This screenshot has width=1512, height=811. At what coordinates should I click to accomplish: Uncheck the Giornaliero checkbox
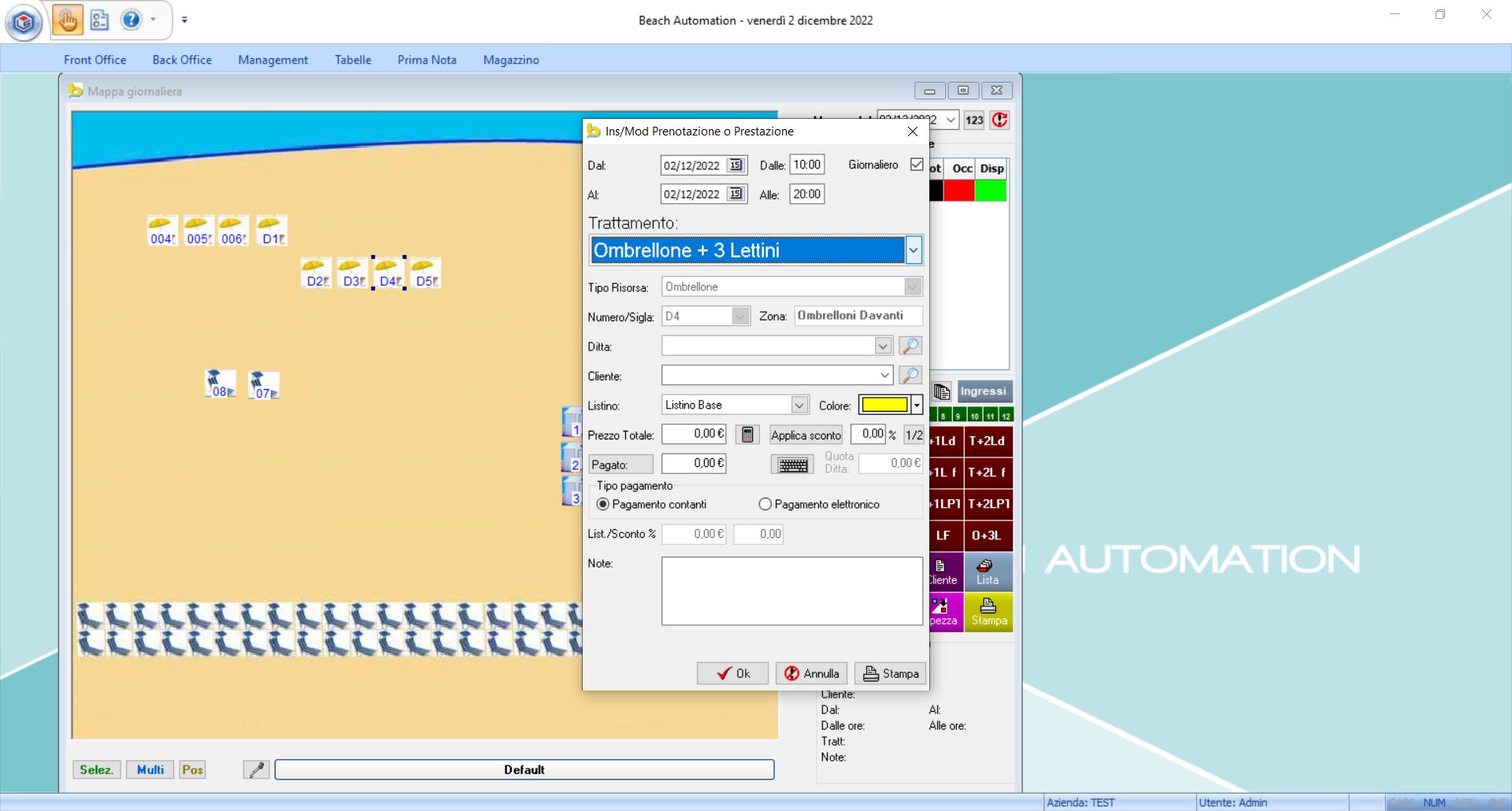point(916,165)
